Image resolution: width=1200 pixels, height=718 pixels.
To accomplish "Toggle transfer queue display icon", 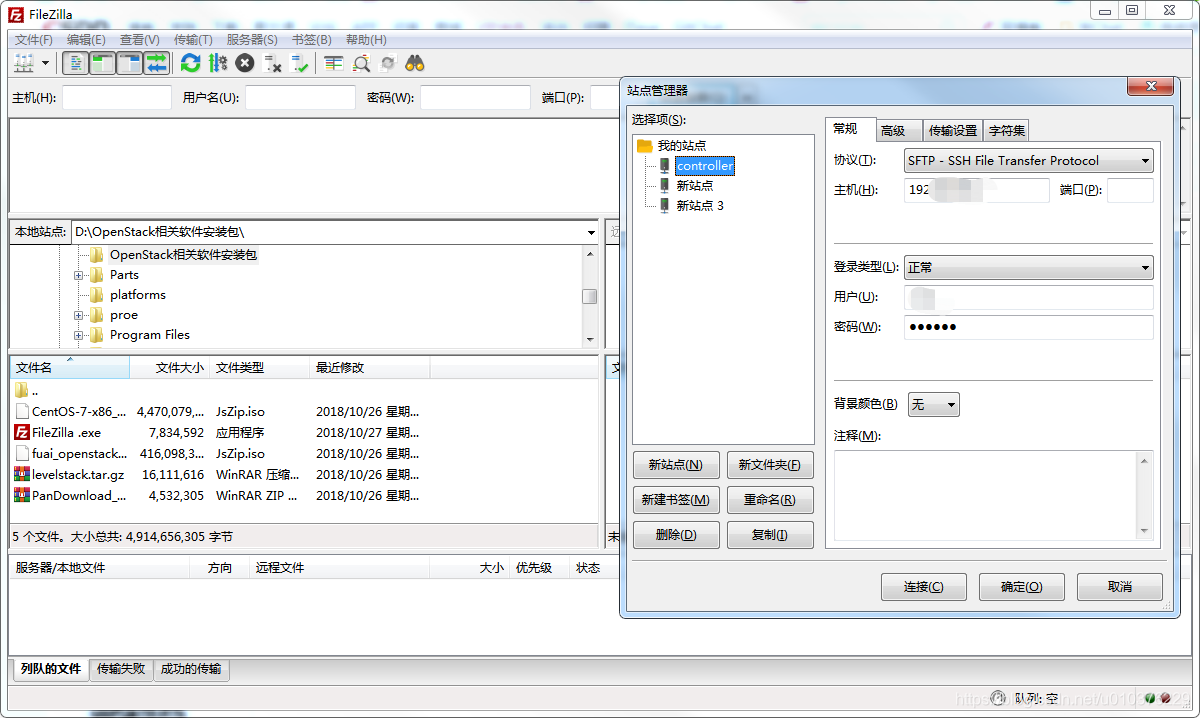I will point(156,63).
